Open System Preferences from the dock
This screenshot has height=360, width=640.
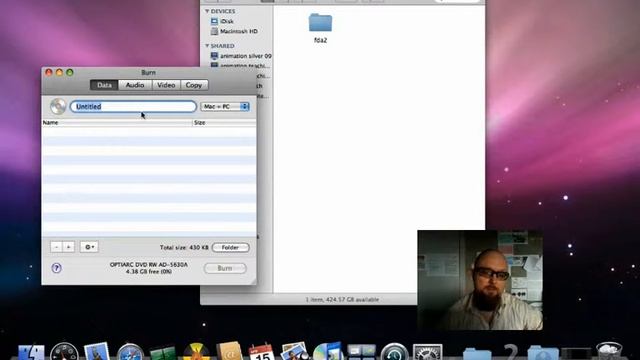click(x=427, y=352)
